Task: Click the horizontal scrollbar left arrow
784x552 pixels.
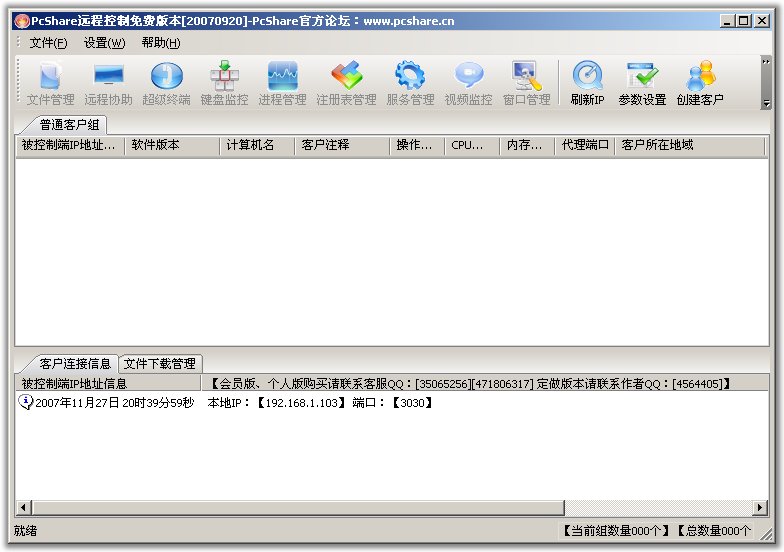Action: click(x=23, y=508)
